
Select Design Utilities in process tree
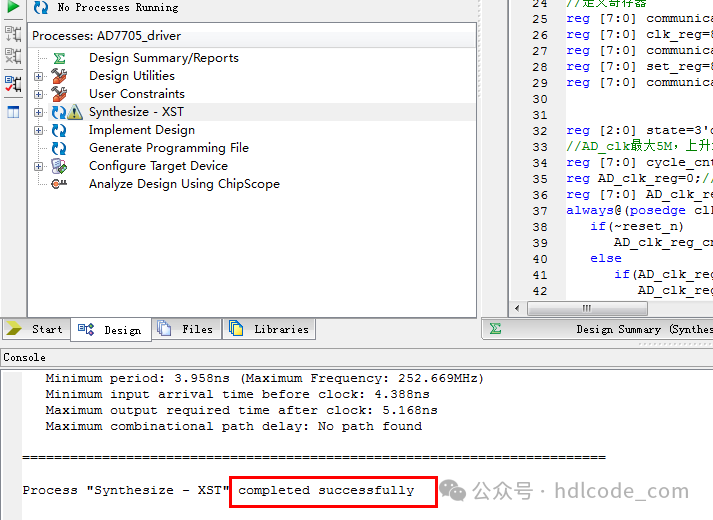pos(132,76)
